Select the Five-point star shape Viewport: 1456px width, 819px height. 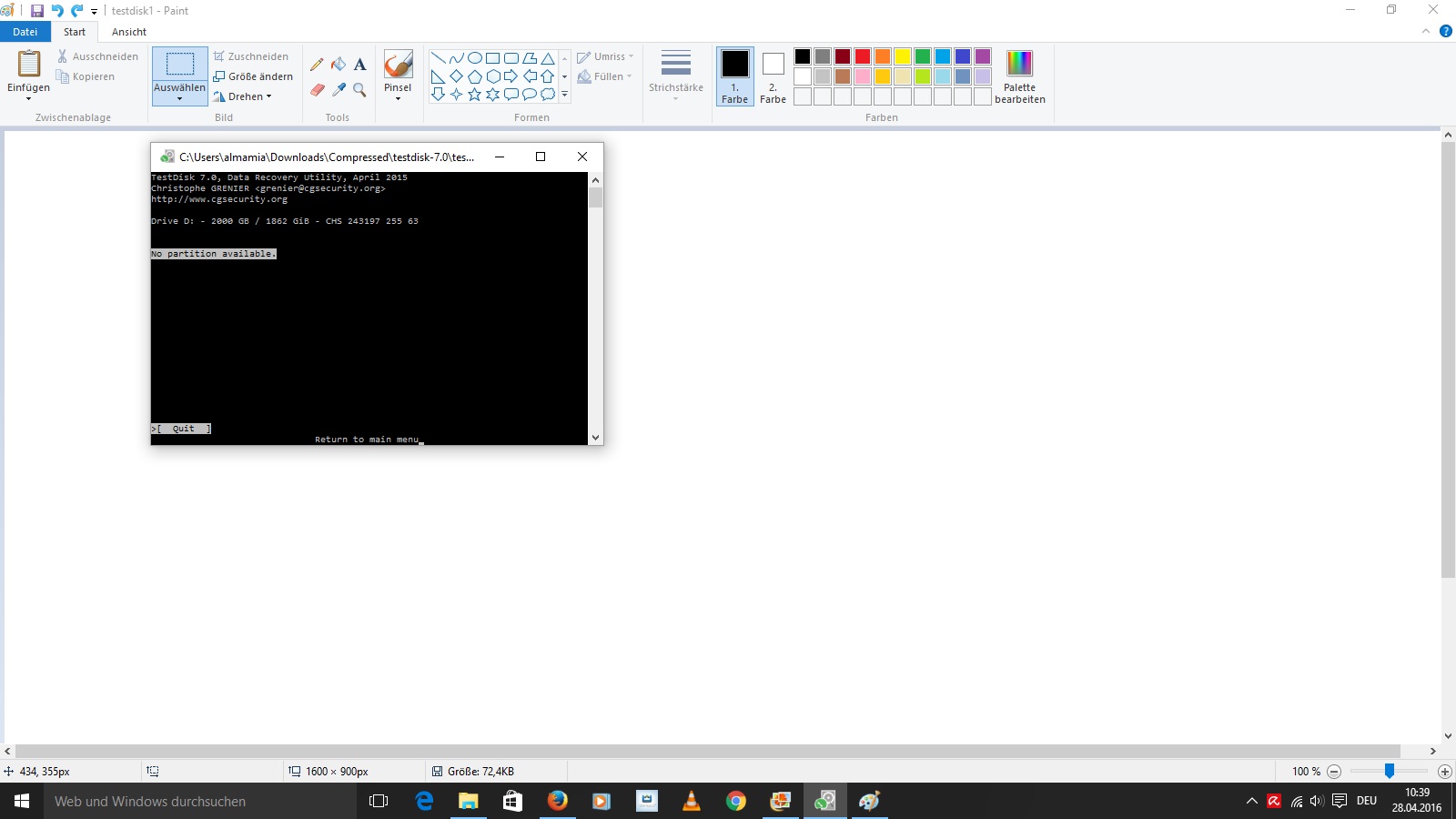pos(475,95)
